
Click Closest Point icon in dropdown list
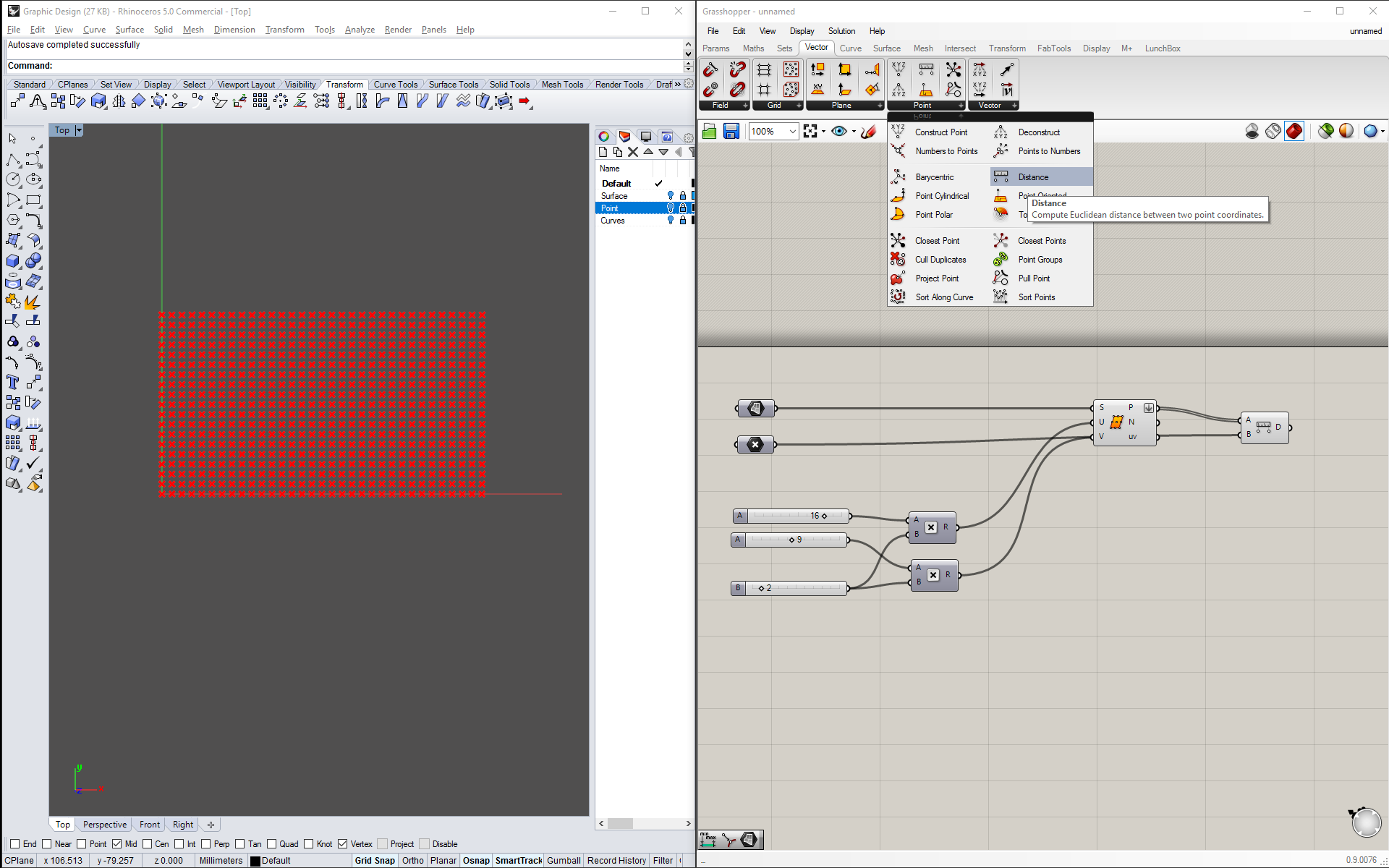[x=898, y=241]
